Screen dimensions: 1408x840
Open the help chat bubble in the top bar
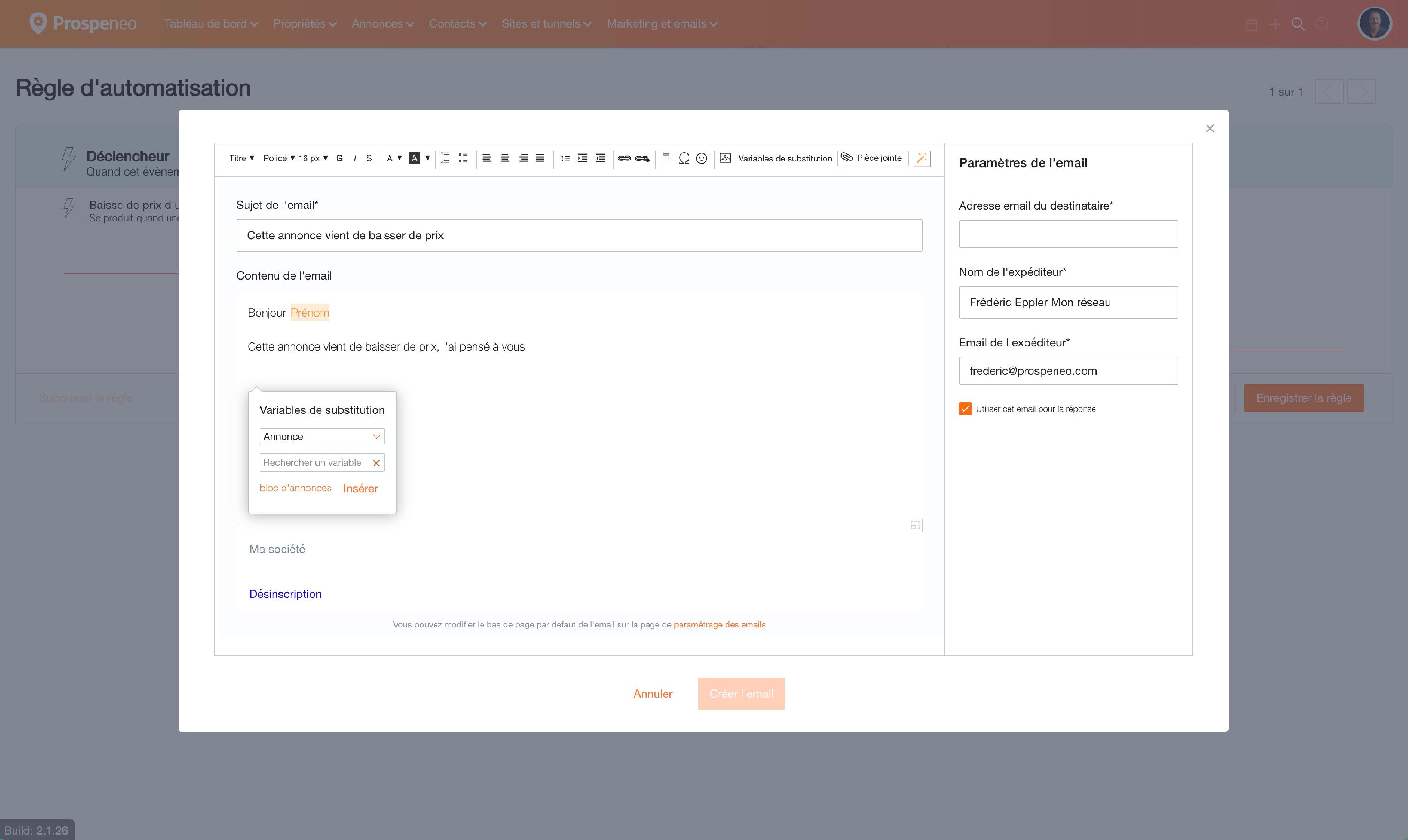click(x=1322, y=24)
